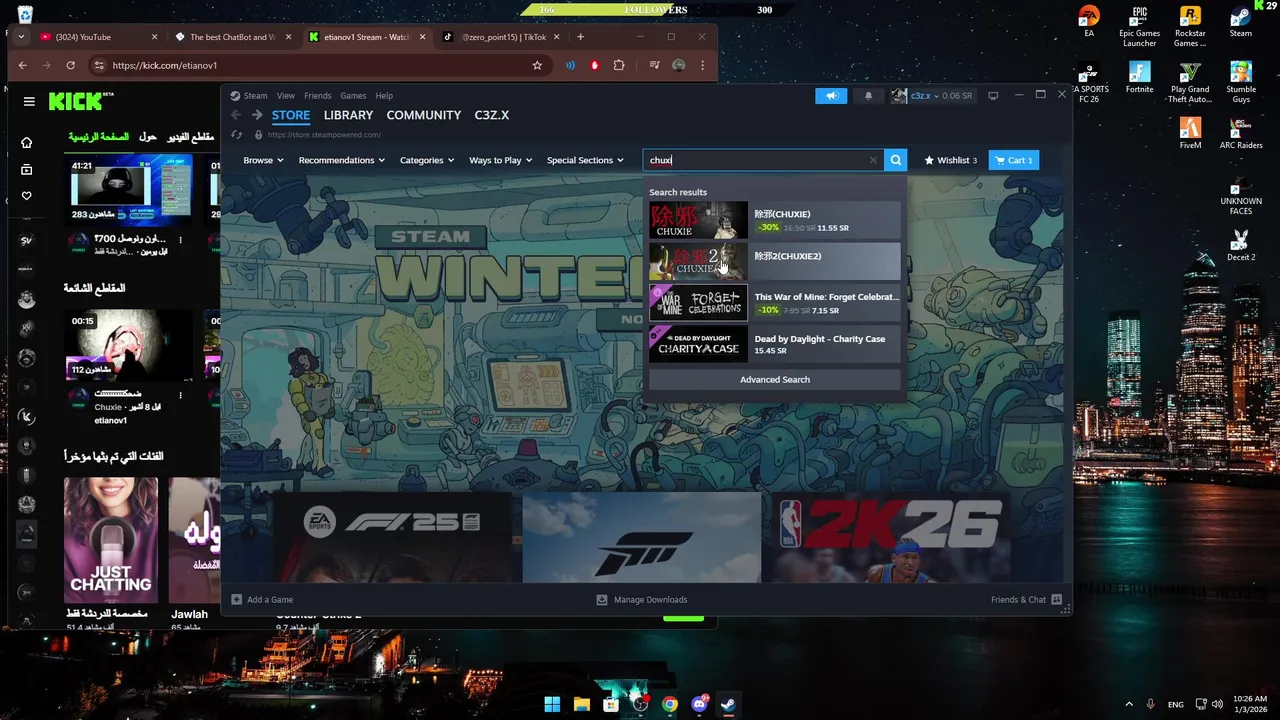Click Add a Game in Steam
The image size is (1280, 720).
click(263, 600)
